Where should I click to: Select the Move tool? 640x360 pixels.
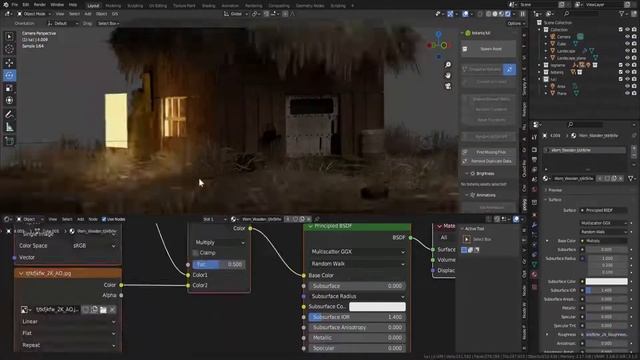[x=9, y=63]
